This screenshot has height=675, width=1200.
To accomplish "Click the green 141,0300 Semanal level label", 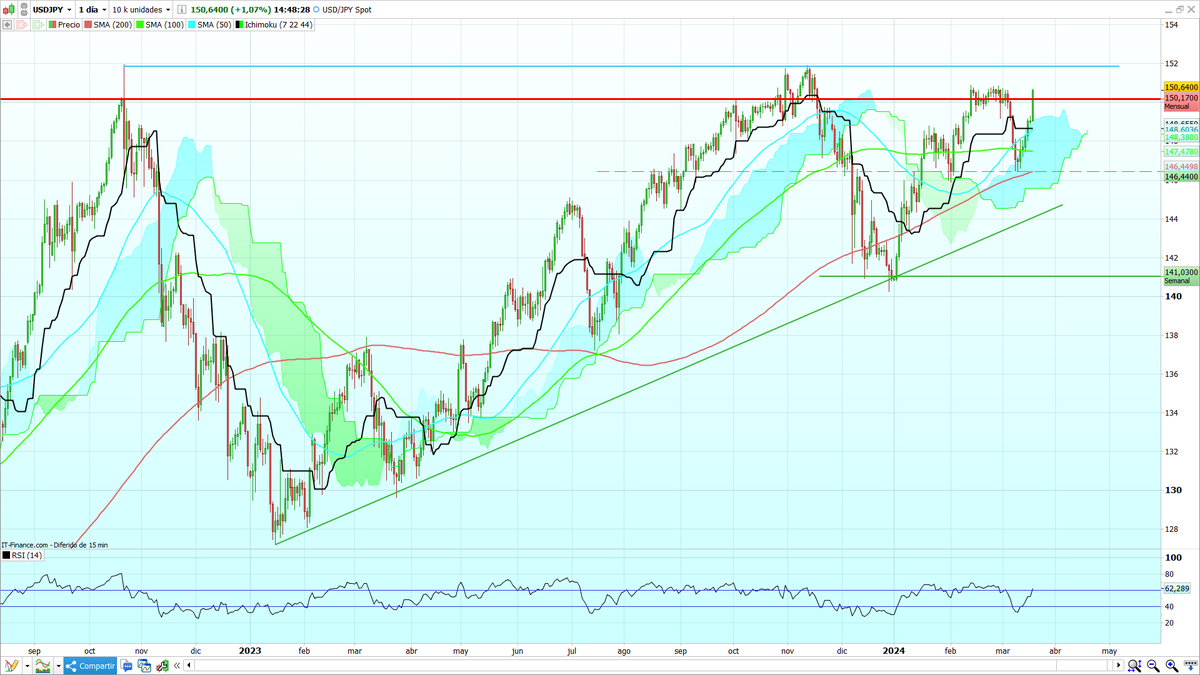I will [x=1181, y=275].
